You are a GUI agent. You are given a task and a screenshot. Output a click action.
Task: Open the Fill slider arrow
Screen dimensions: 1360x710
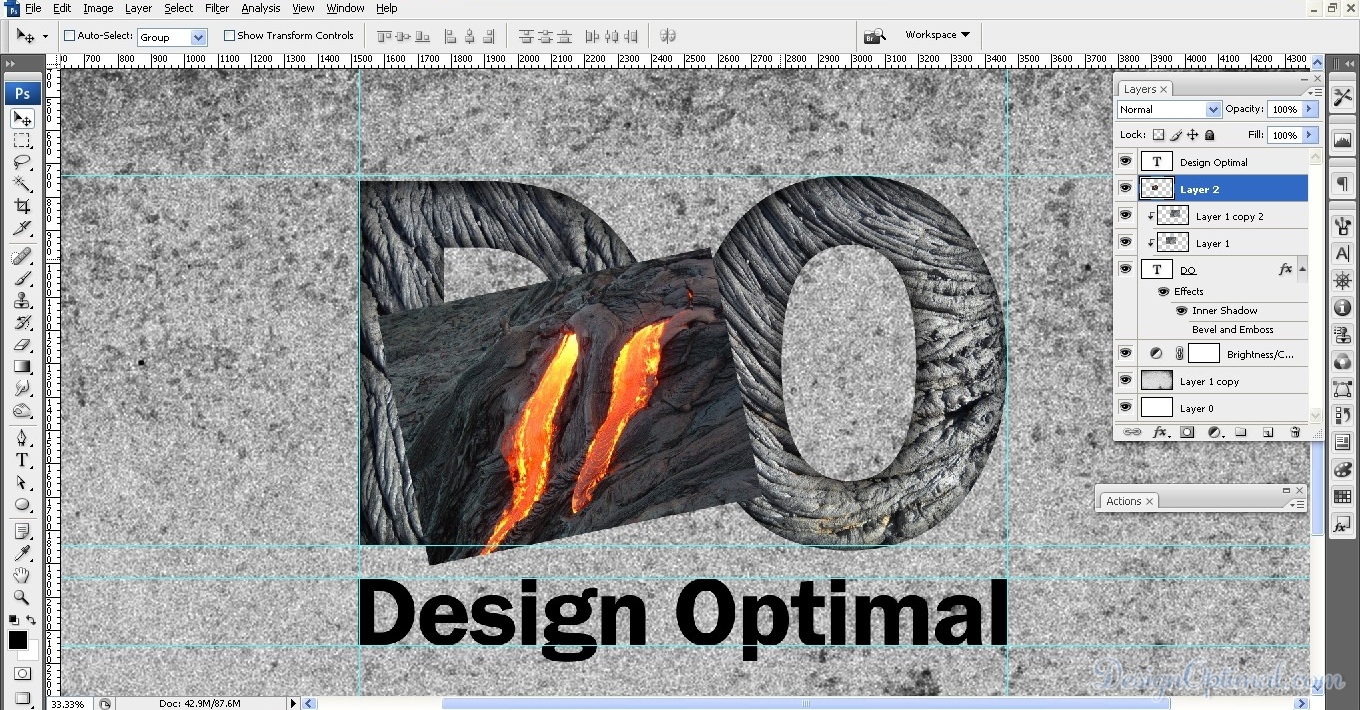pyautogui.click(x=1309, y=135)
